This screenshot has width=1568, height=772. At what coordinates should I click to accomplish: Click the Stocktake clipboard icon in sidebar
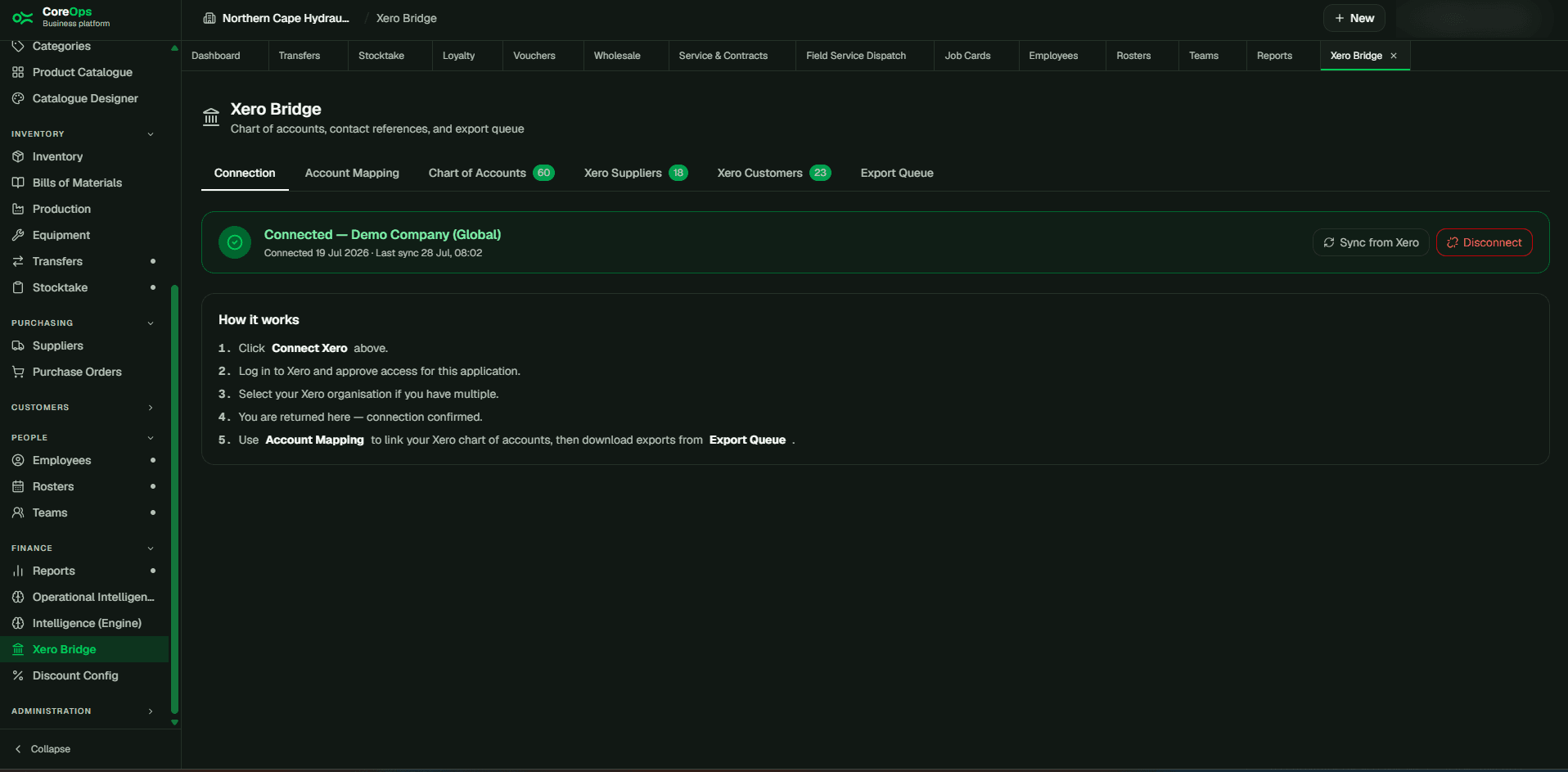tap(18, 287)
